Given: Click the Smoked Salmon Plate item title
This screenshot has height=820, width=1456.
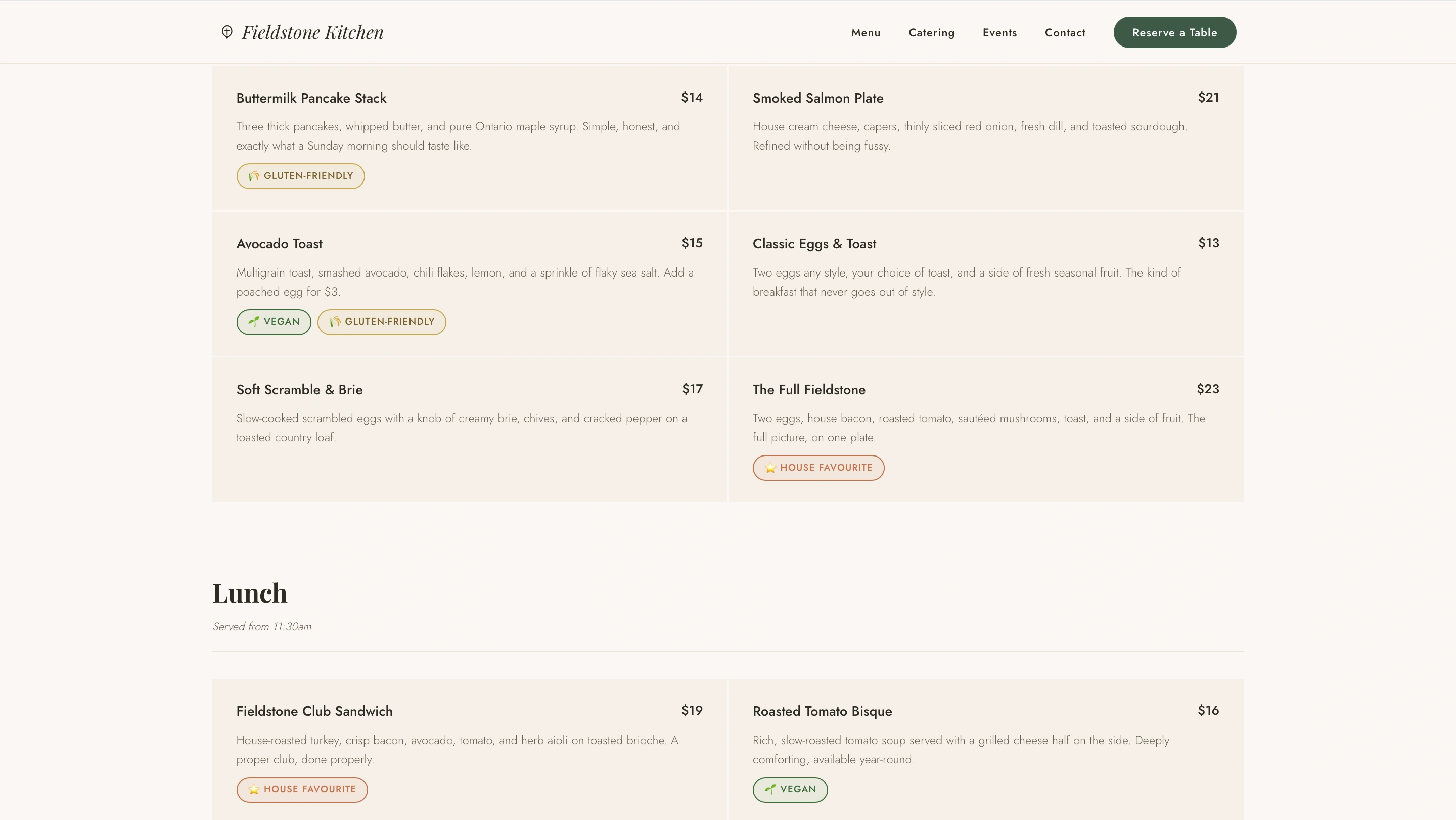Looking at the screenshot, I should click(817, 99).
